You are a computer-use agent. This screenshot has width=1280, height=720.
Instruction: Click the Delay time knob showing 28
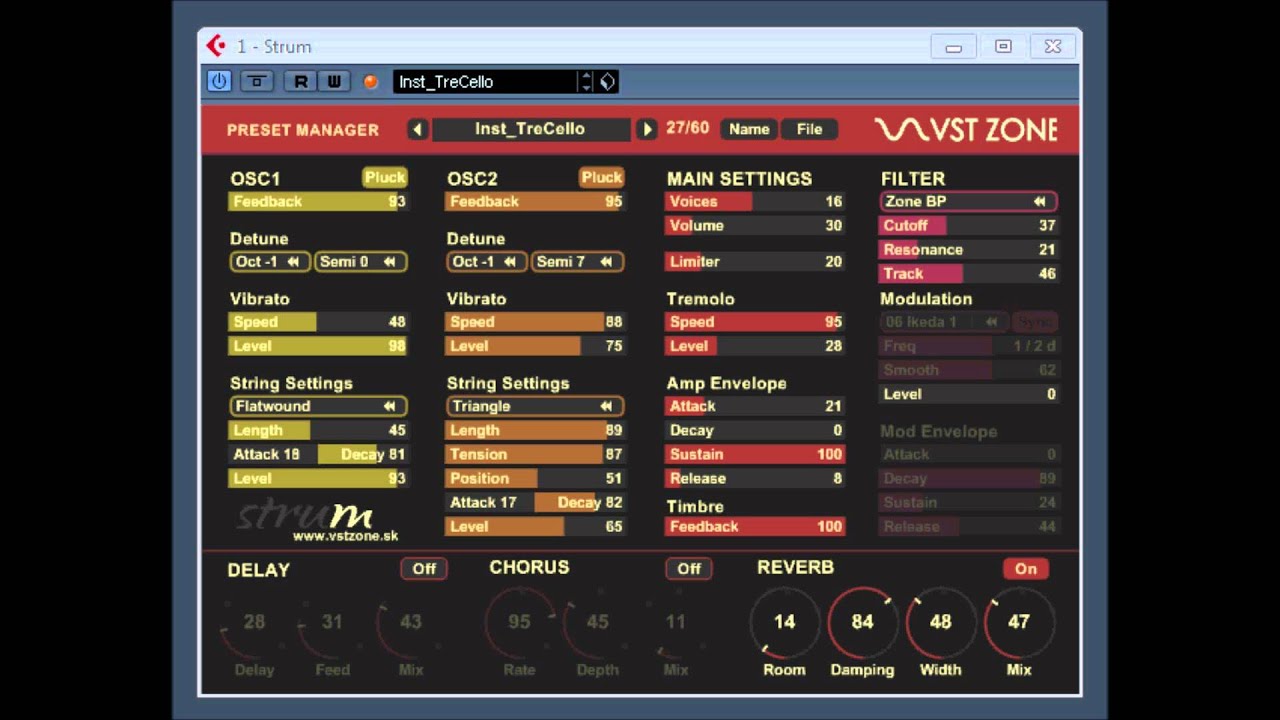(254, 622)
